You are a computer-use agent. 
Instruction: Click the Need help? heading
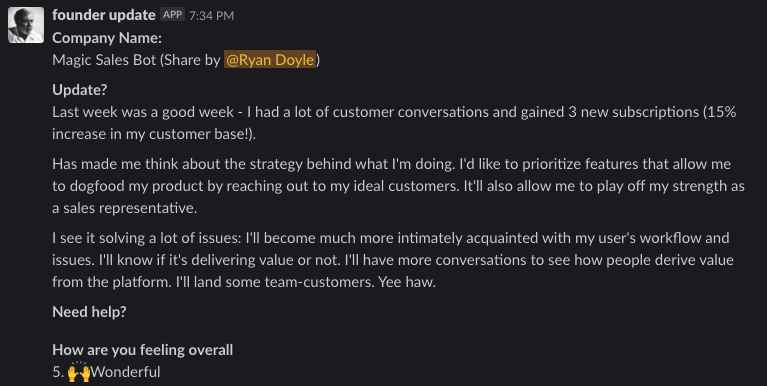pos(89,312)
